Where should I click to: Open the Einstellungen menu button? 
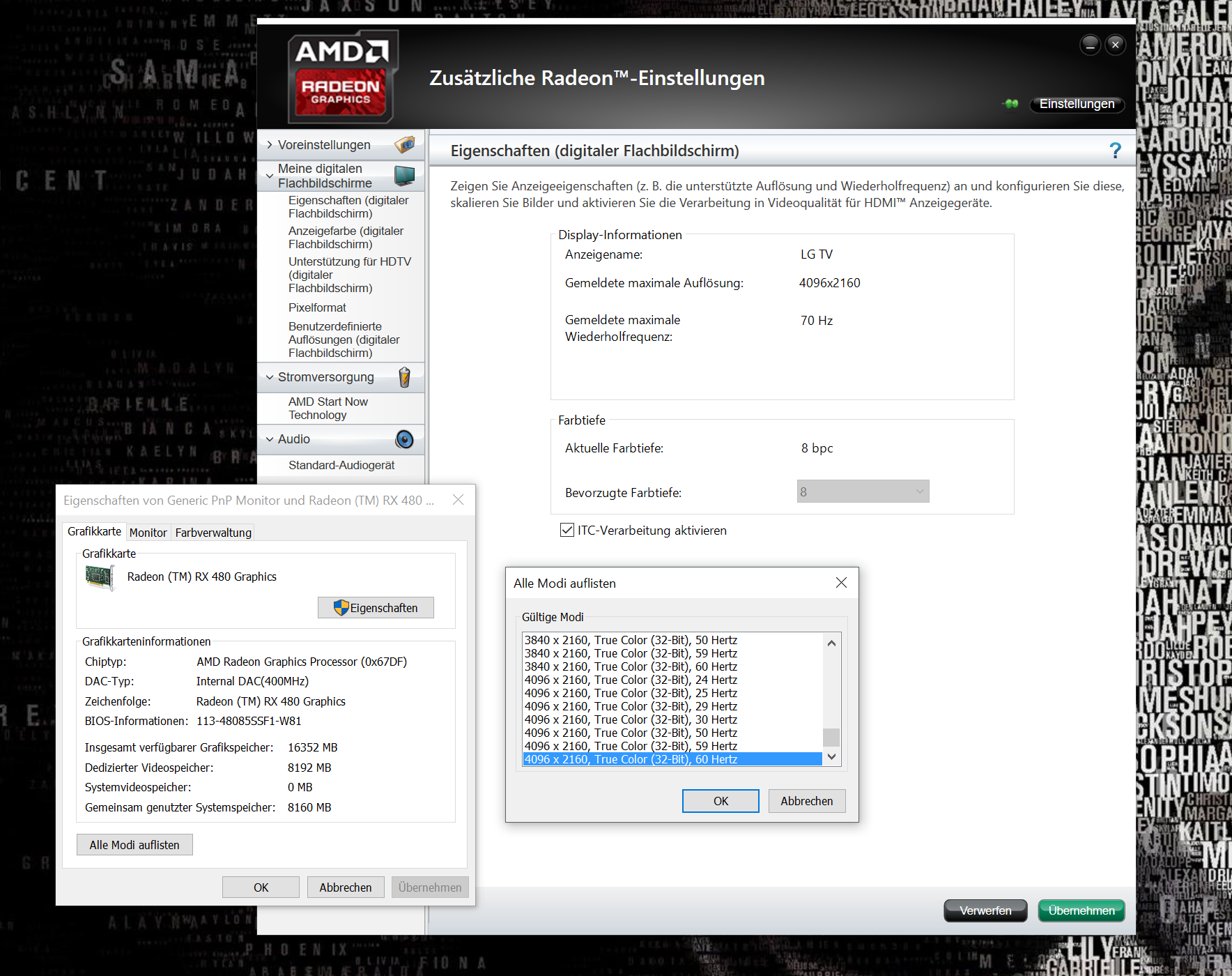(1077, 104)
